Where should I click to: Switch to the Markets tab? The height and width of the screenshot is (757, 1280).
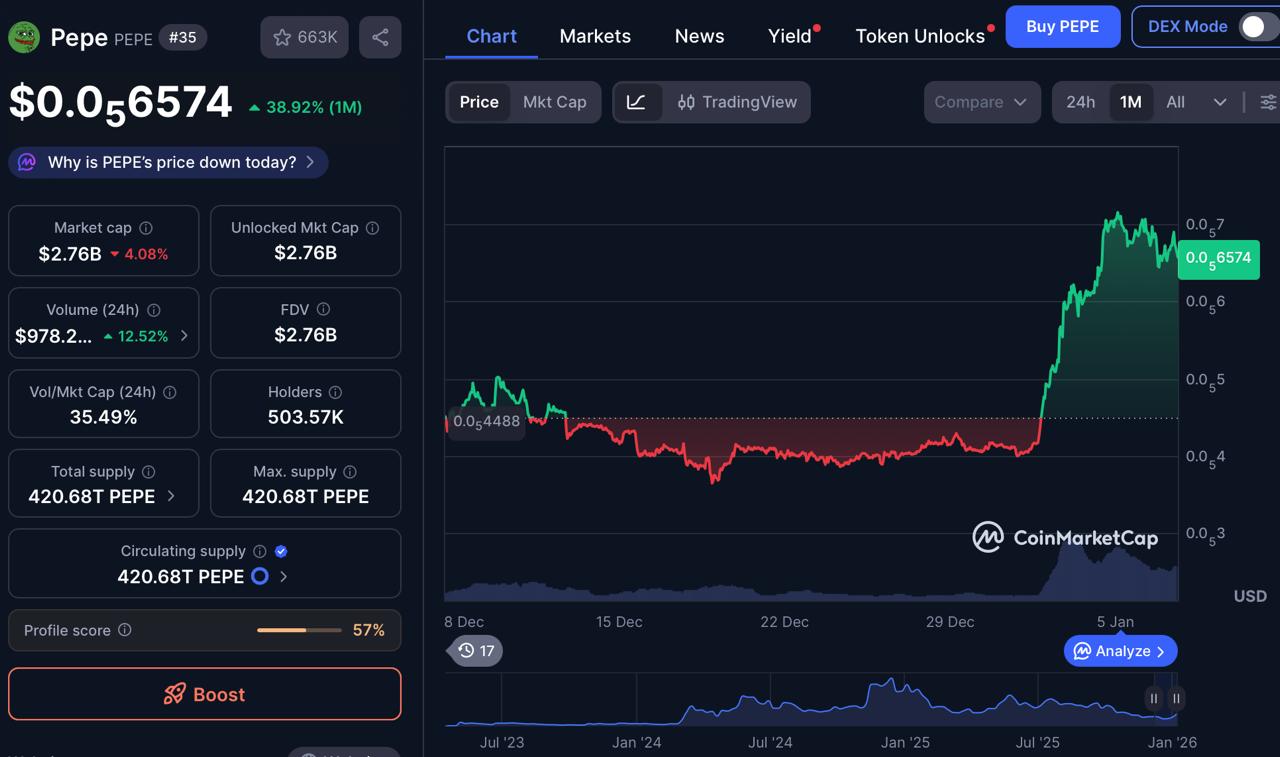tap(595, 35)
